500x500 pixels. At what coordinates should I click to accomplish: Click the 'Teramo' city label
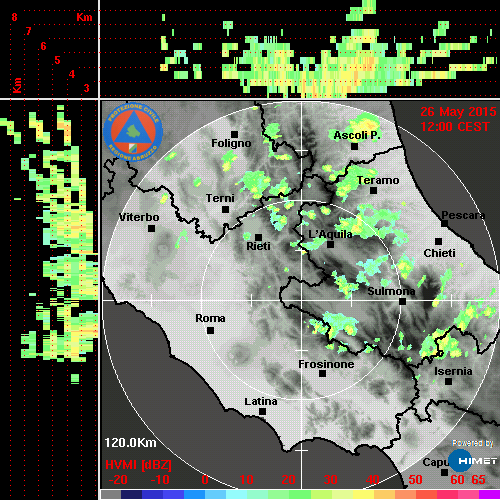(x=378, y=180)
